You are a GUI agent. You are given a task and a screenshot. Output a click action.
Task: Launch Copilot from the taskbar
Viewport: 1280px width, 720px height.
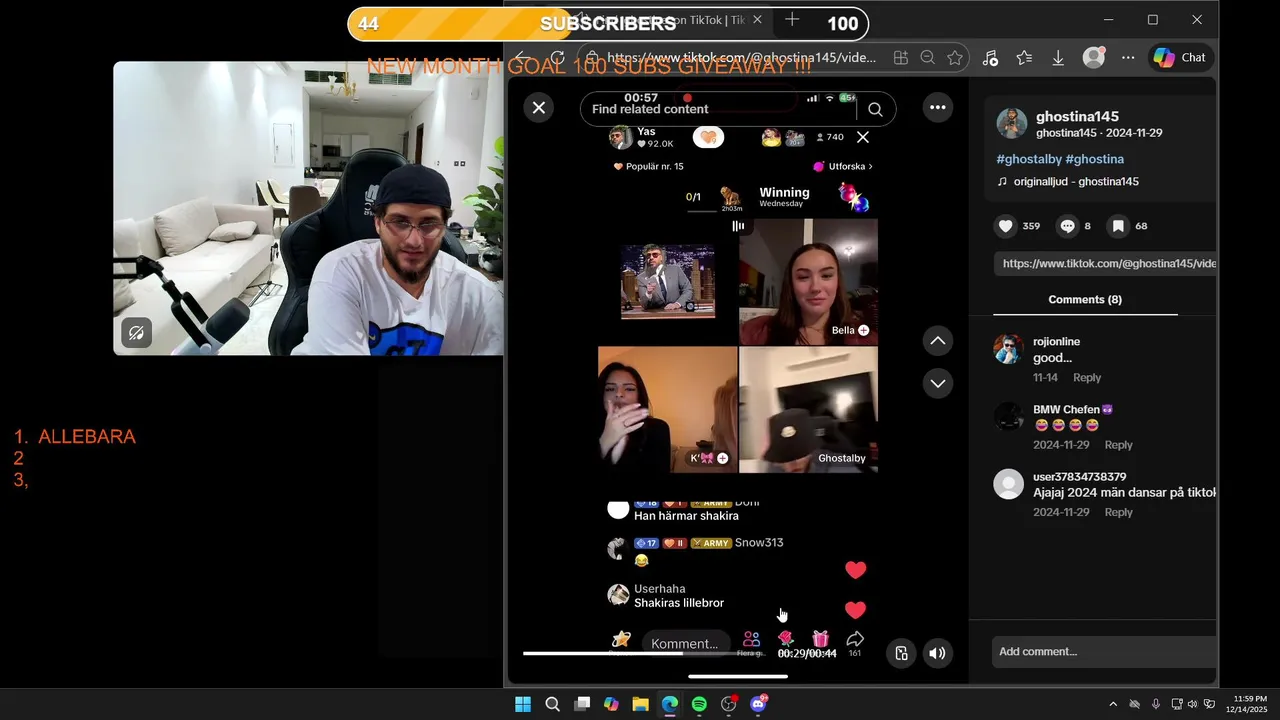[x=611, y=704]
